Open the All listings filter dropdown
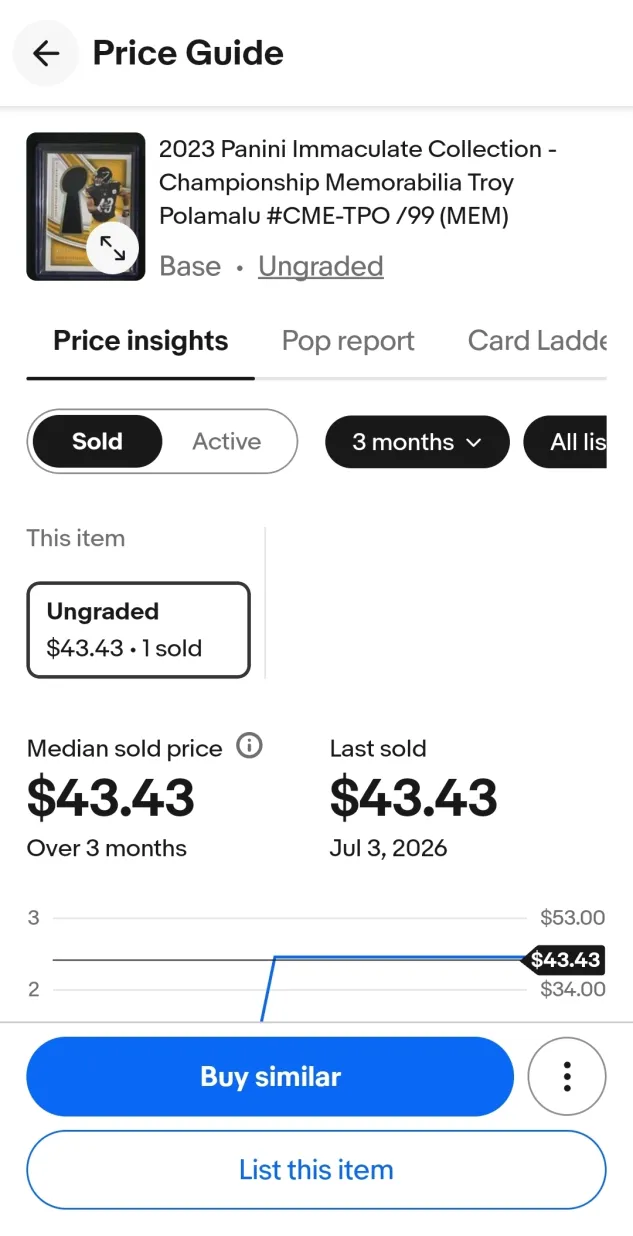This screenshot has height=1236, width=633. (x=565, y=442)
